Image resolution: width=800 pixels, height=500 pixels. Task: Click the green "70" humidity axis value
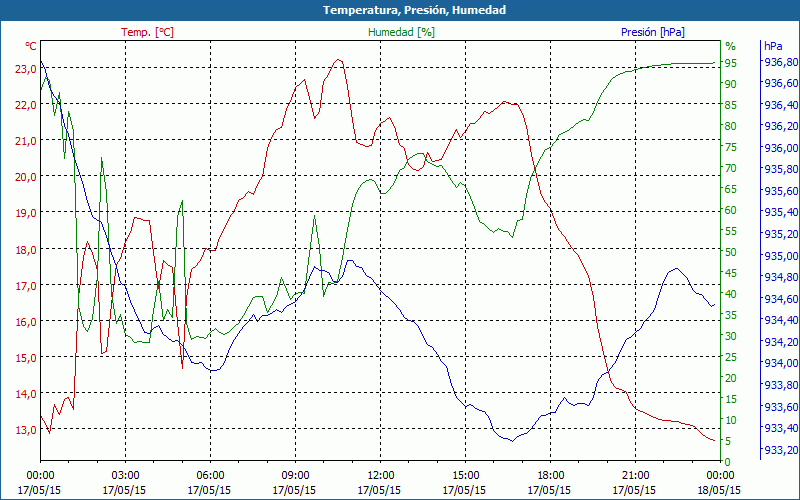pos(731,168)
